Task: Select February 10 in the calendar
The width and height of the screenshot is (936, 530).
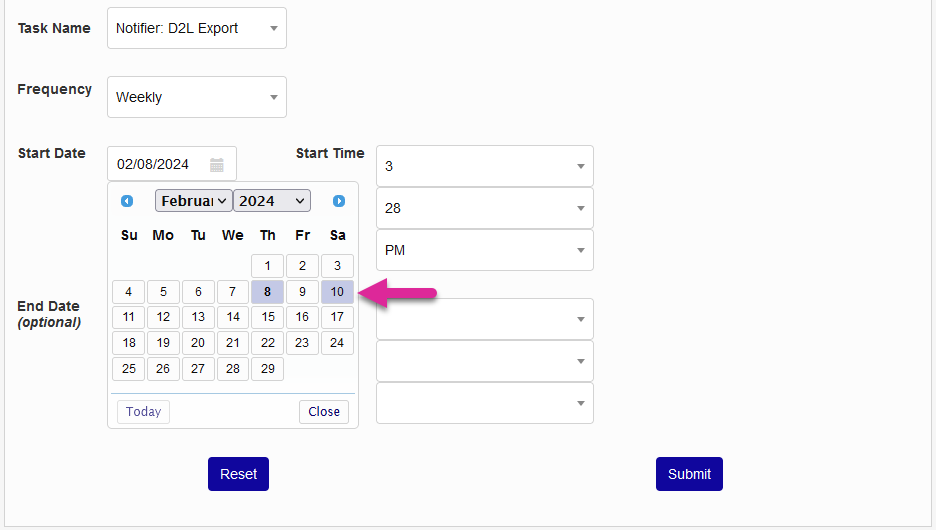Action: coord(337,292)
